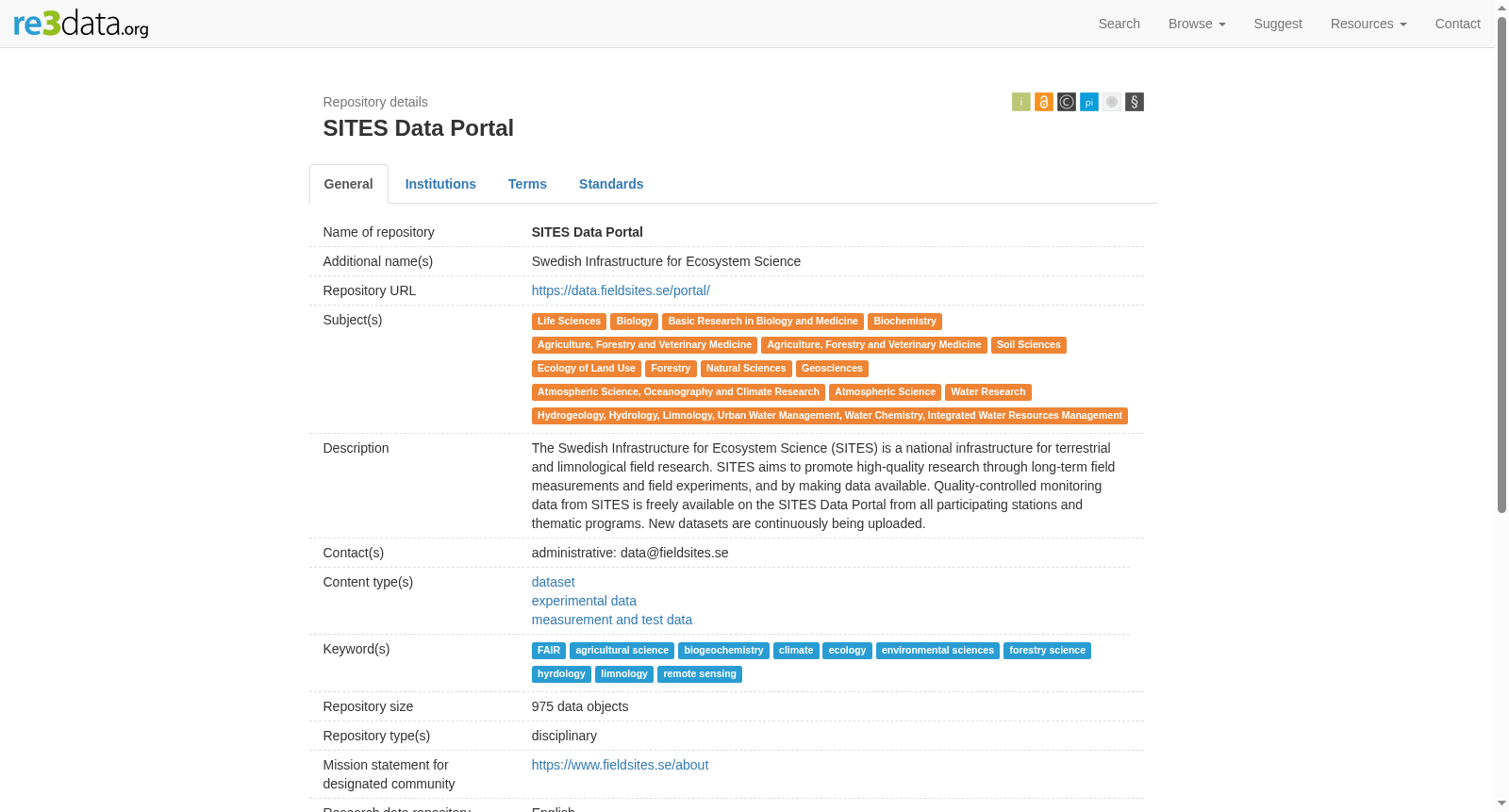Open the Browse dropdown menu
Viewport: 1509px width, 812px height.
1197,24
